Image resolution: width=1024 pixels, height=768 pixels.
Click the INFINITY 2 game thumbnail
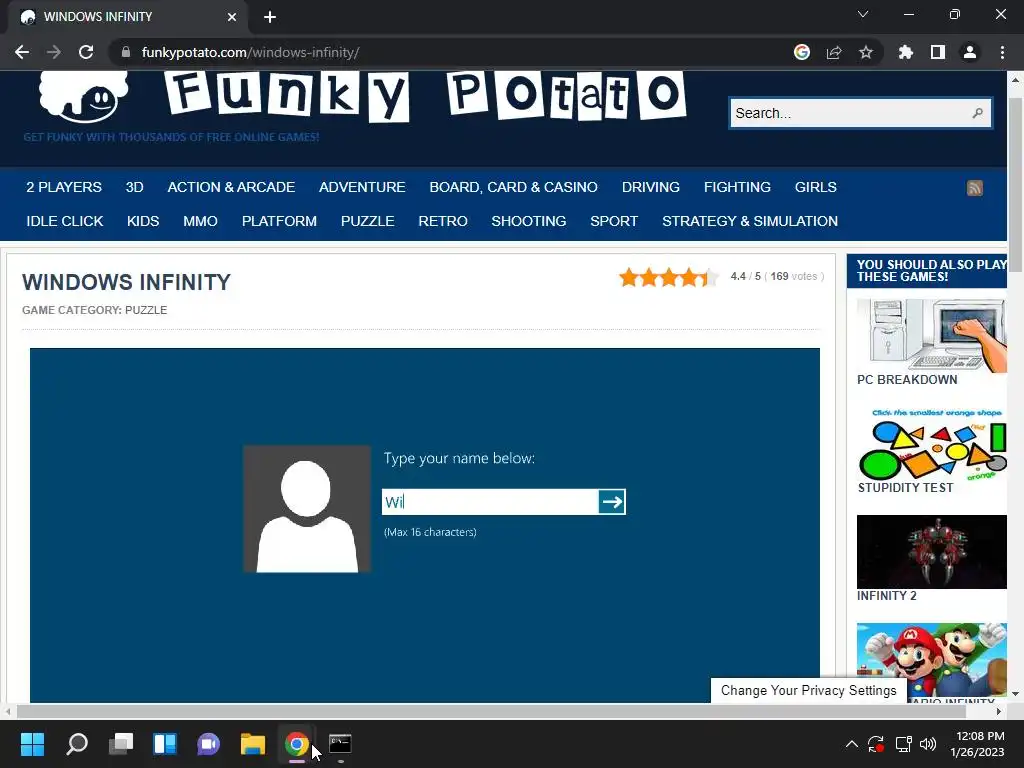click(x=931, y=552)
